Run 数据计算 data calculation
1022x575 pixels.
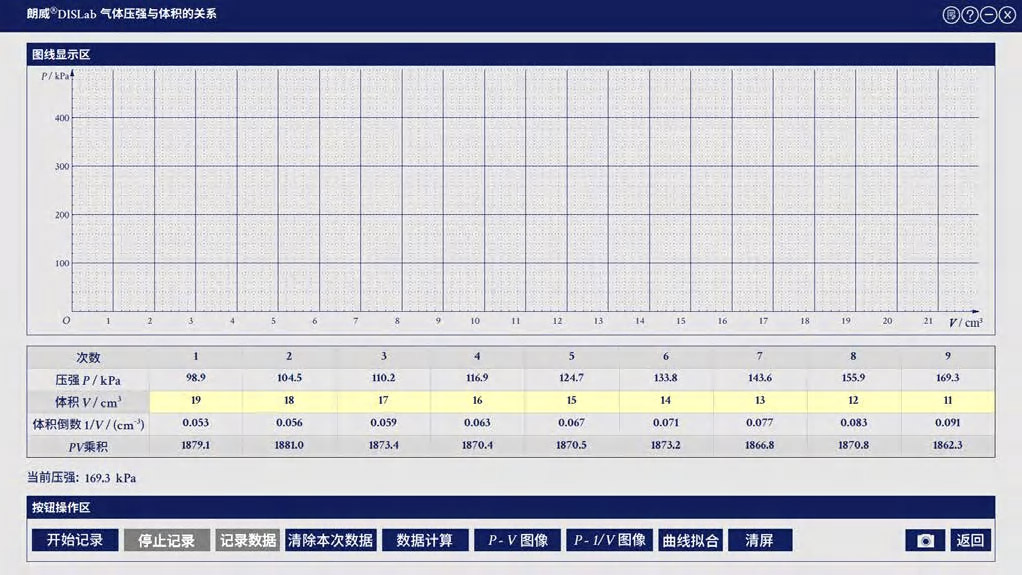coord(425,540)
